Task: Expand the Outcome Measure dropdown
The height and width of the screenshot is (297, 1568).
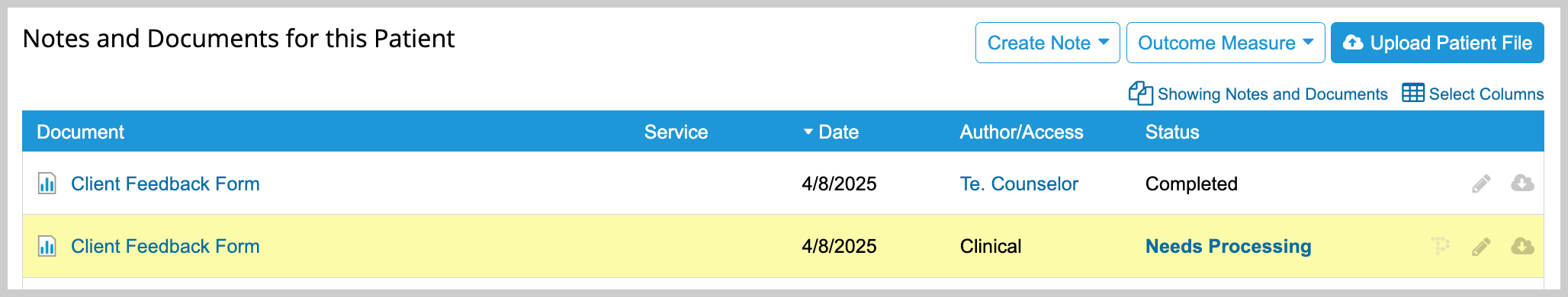Action: click(x=1226, y=43)
